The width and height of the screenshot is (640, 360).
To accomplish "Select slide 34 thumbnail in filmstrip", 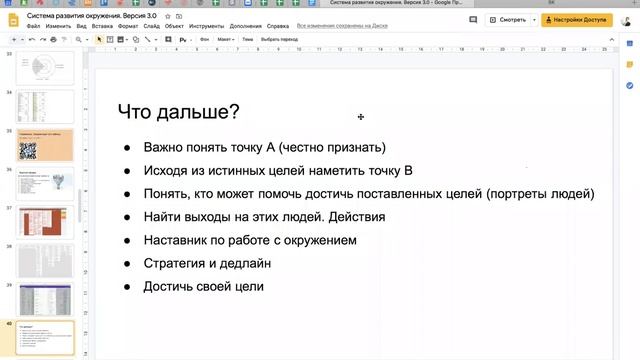I will (45, 107).
